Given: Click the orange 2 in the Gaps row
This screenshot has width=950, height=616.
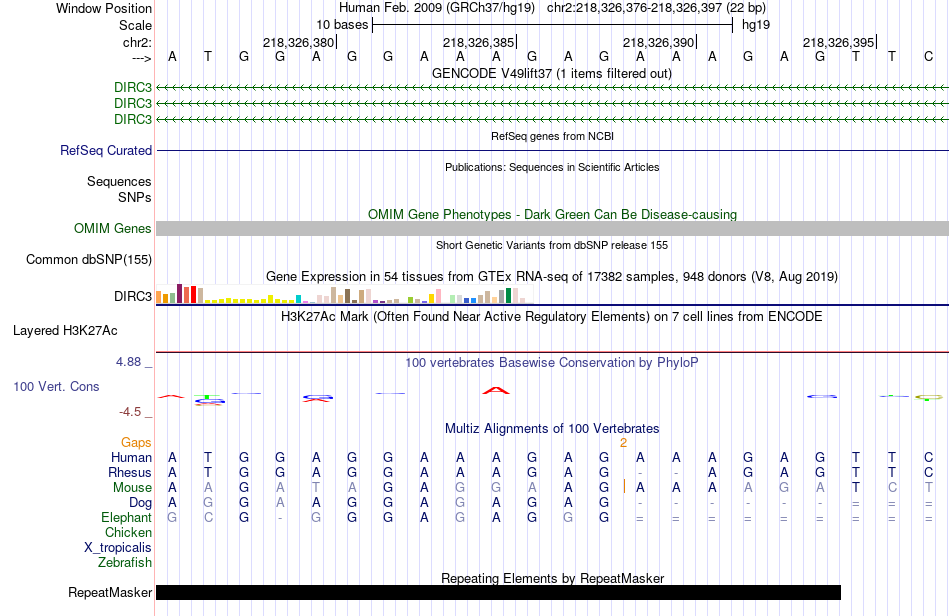Looking at the screenshot, I should [x=623, y=443].
